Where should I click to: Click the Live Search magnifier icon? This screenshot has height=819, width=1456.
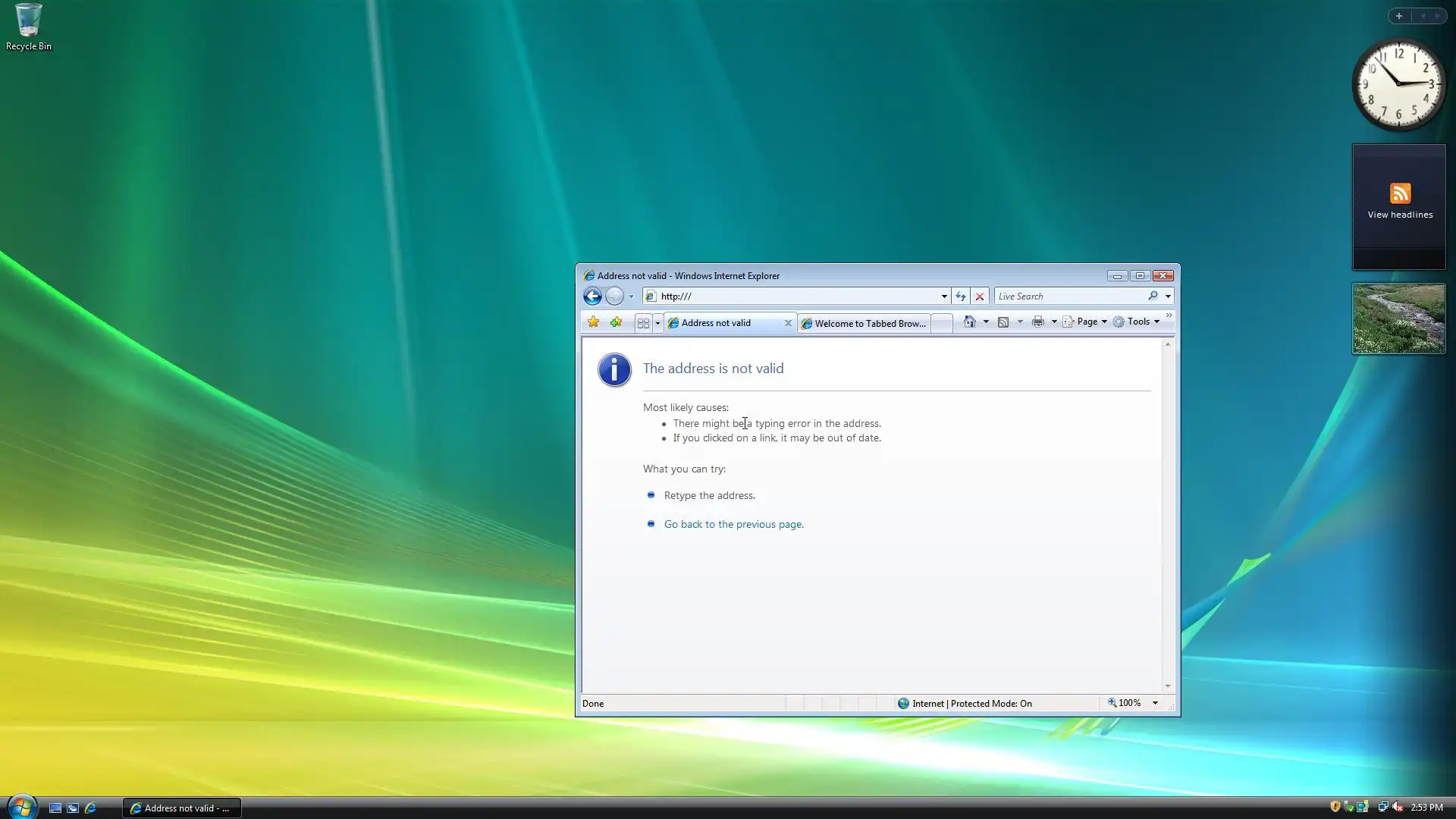pyautogui.click(x=1153, y=297)
